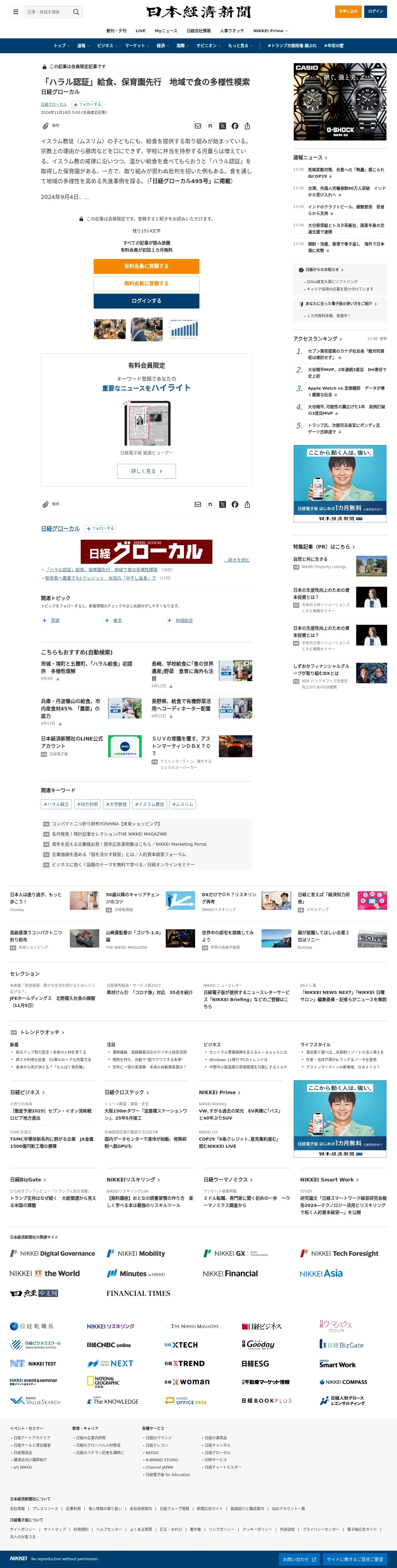Share on Facebook icon beneath the article date
397x1568 pixels.
pos(235,126)
